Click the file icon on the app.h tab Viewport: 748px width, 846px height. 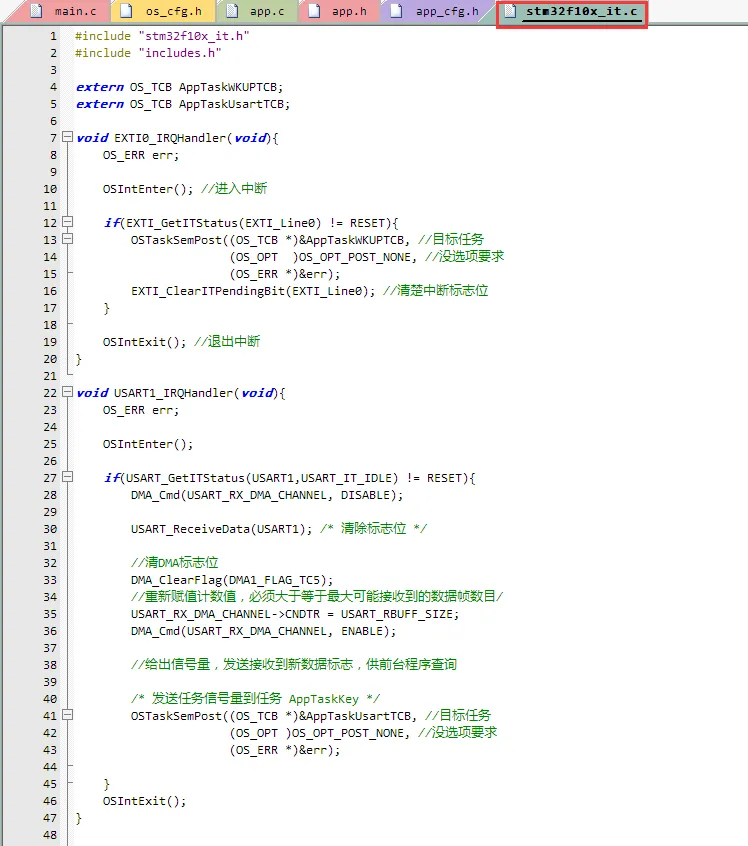point(315,12)
